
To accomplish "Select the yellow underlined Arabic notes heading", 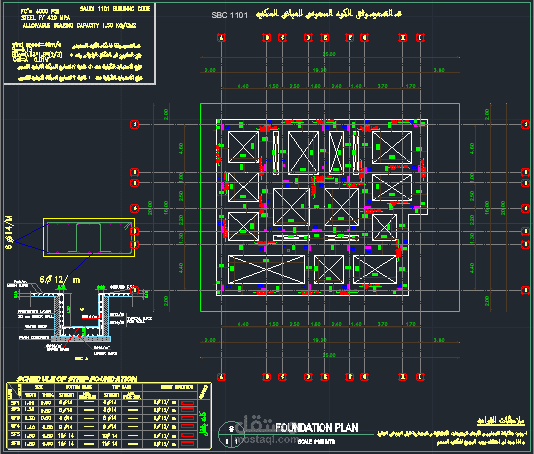I will (500, 421).
